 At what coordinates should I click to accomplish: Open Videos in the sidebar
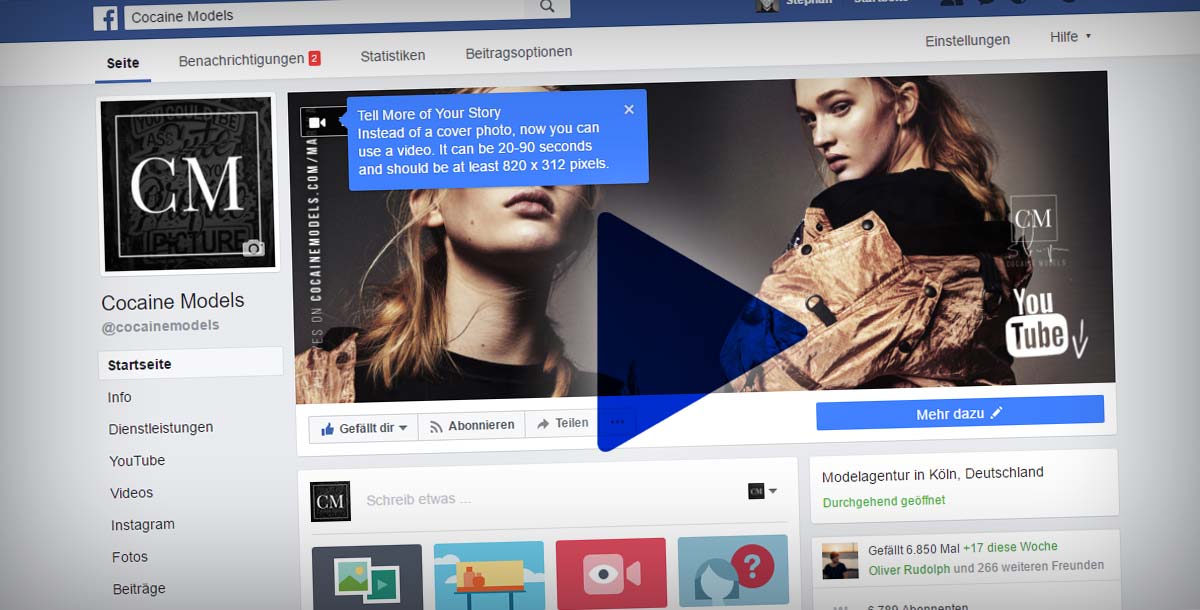pos(132,493)
